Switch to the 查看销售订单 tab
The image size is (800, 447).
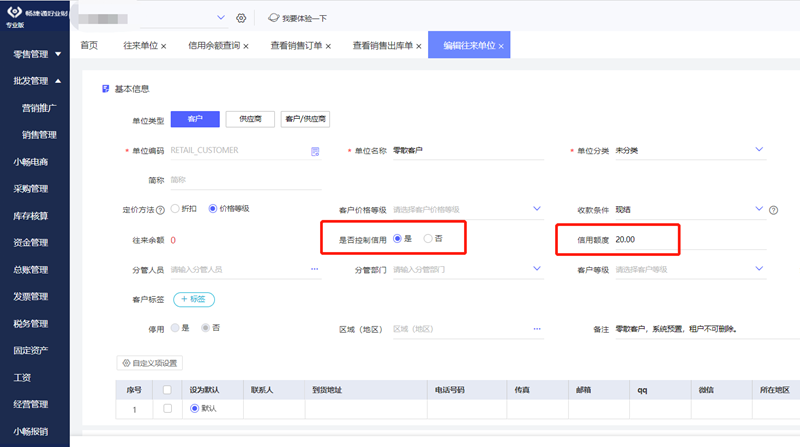tap(296, 45)
